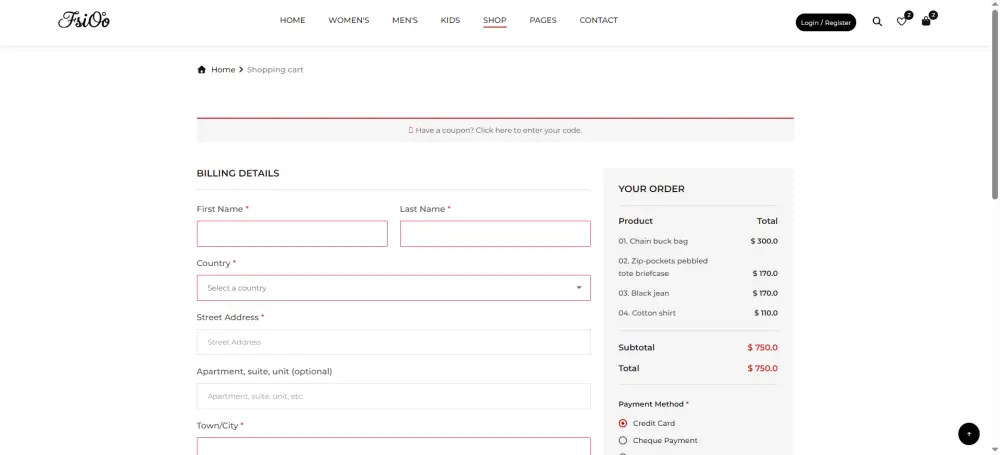This screenshot has width=1000, height=455.
Task: Click the Login / Register button
Action: [x=826, y=22]
